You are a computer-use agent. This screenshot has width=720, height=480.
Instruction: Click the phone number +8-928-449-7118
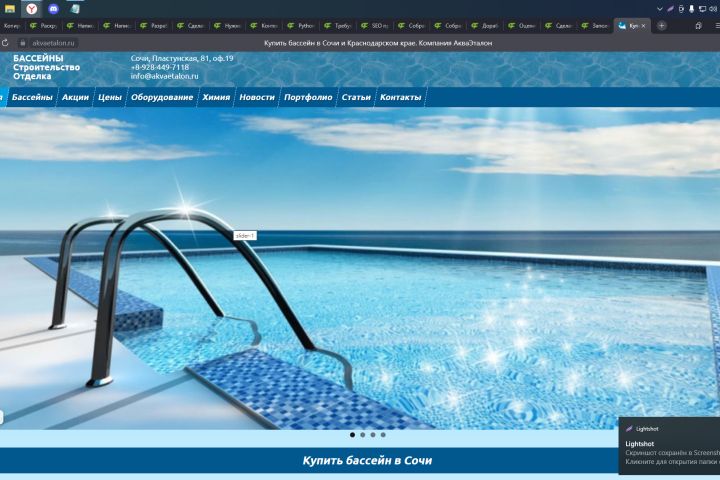[x=160, y=67]
